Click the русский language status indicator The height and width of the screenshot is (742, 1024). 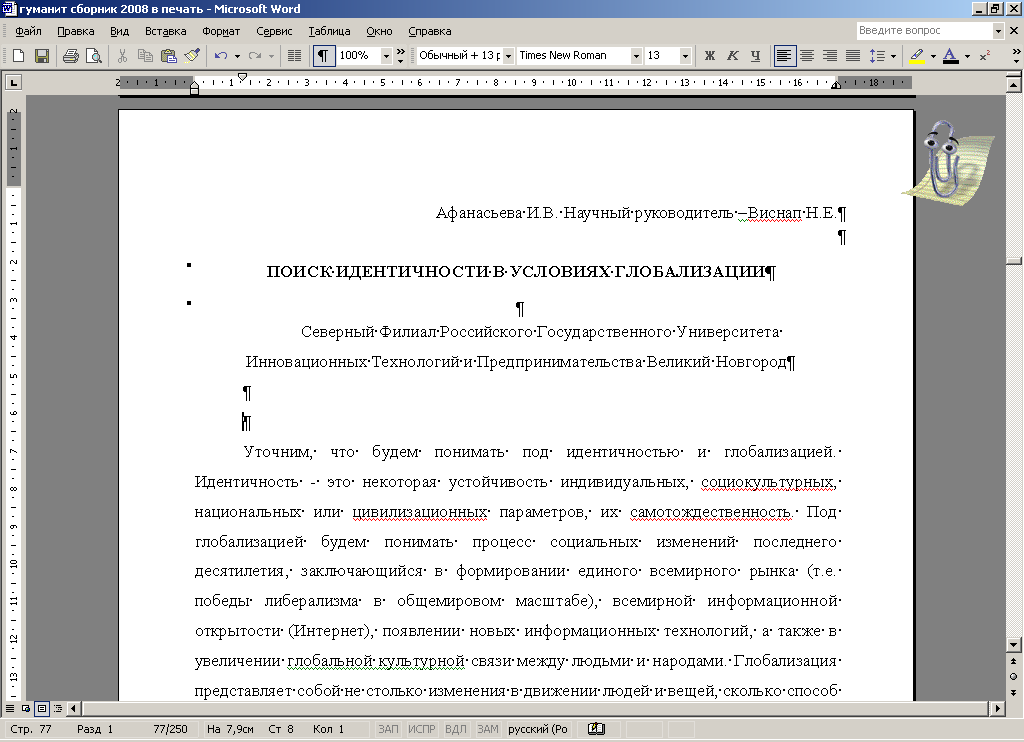(537, 730)
